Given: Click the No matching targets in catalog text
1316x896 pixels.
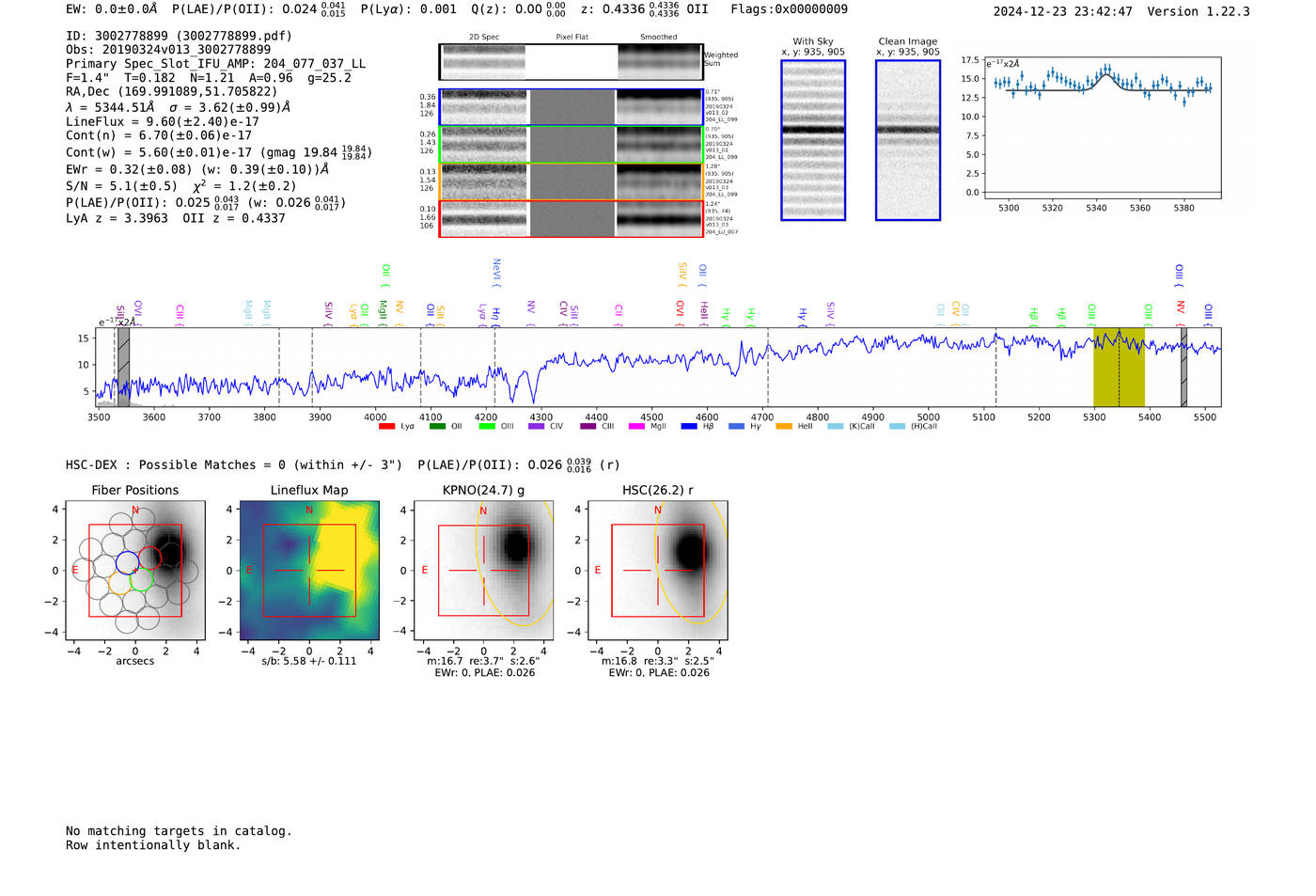Looking at the screenshot, I should [179, 831].
